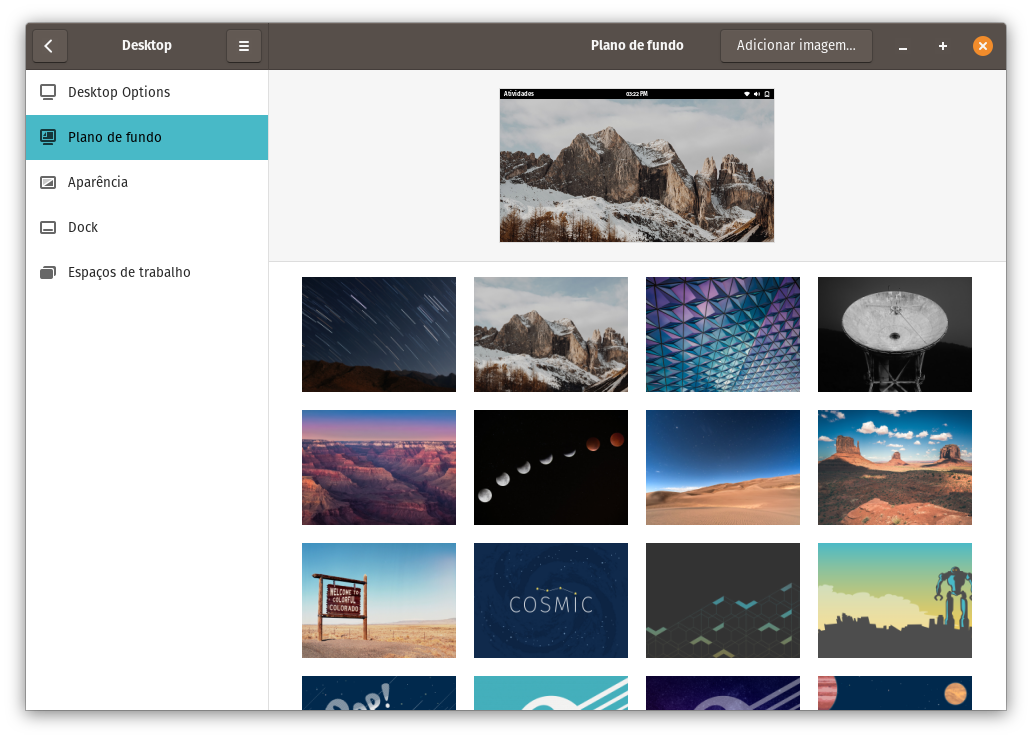1032x739 pixels.
Task: Click the back arrow button in header
Action: click(x=49, y=46)
